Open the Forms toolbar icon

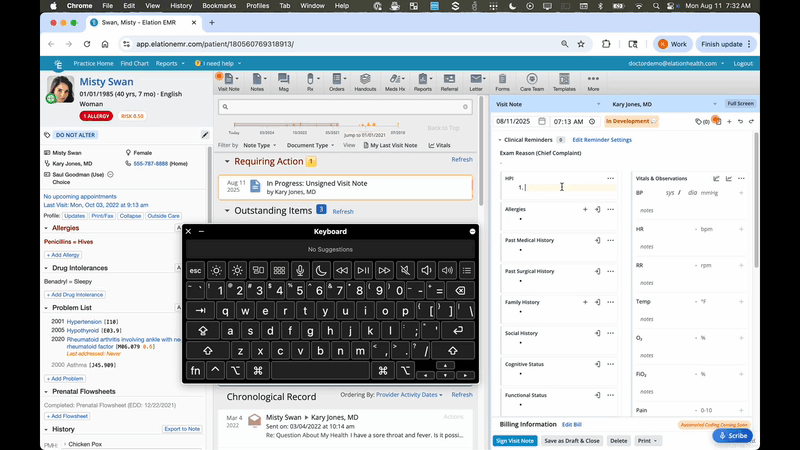(x=503, y=82)
